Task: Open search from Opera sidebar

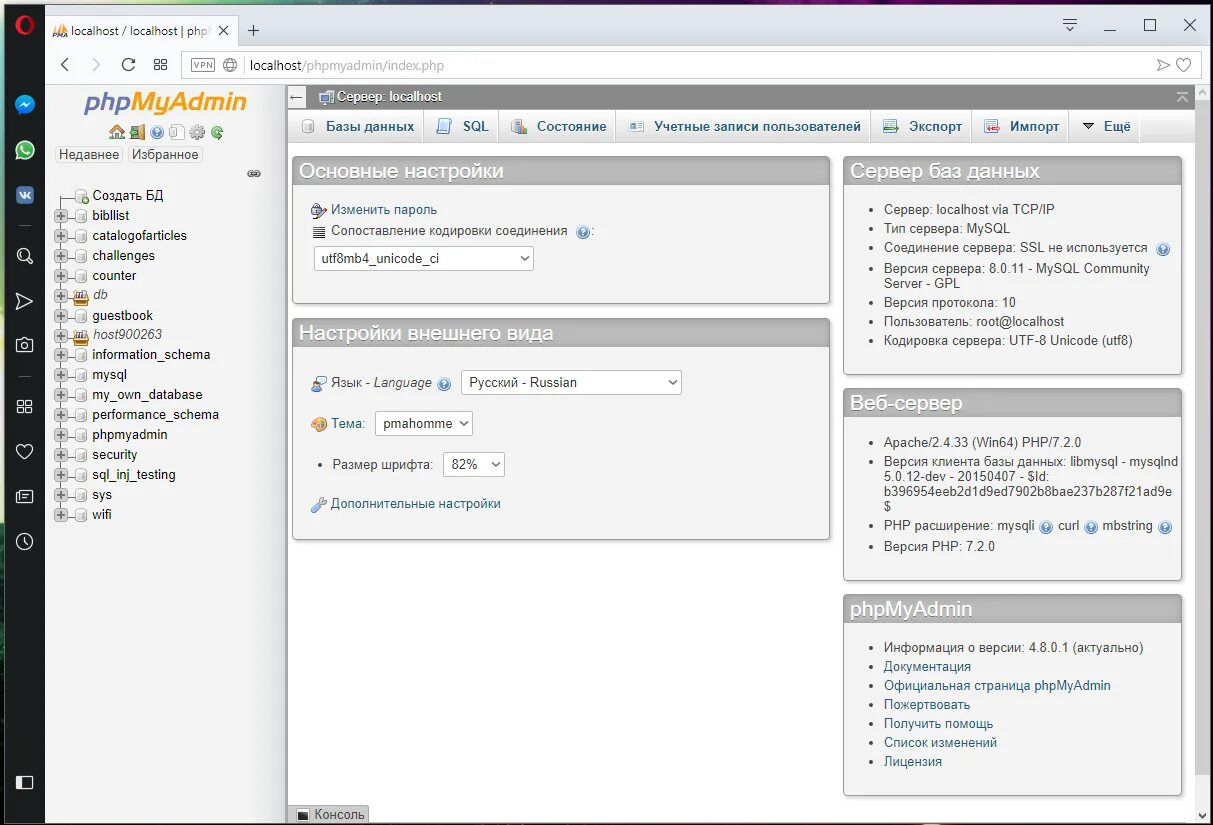Action: [x=25, y=256]
